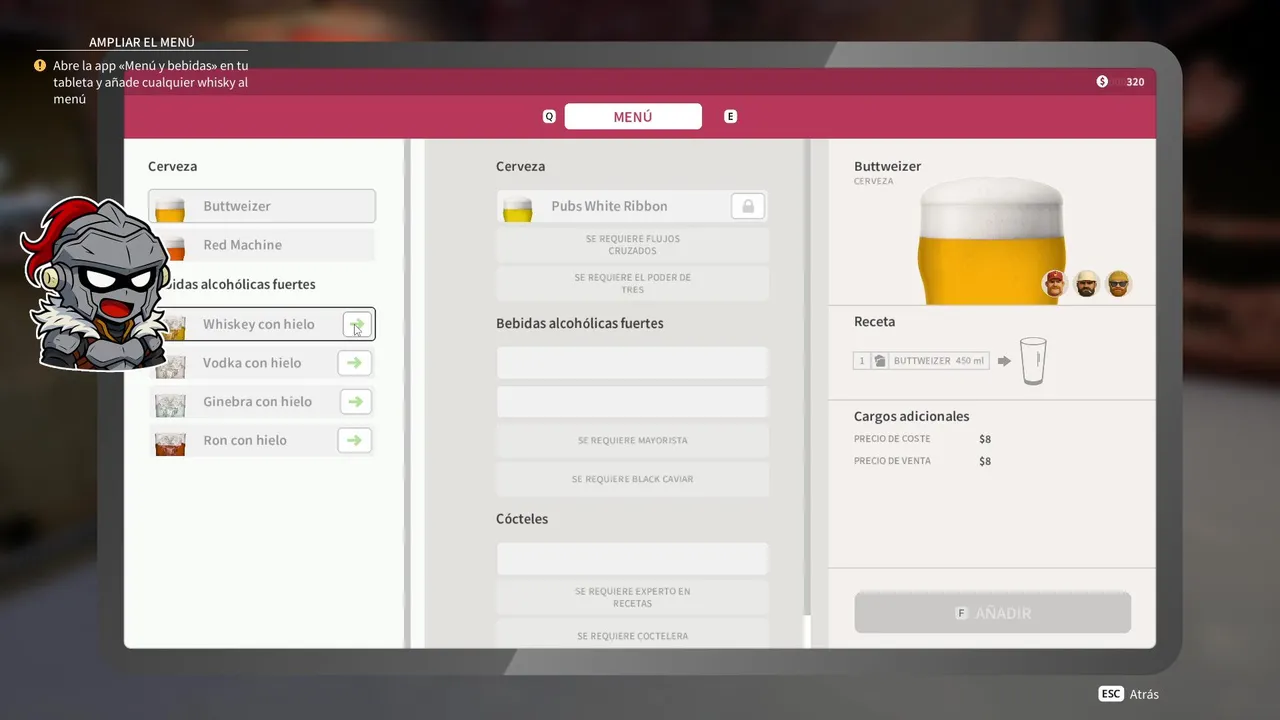Click Cargos adicionales heading
Viewport: 1280px width, 720px height.
[x=911, y=416]
